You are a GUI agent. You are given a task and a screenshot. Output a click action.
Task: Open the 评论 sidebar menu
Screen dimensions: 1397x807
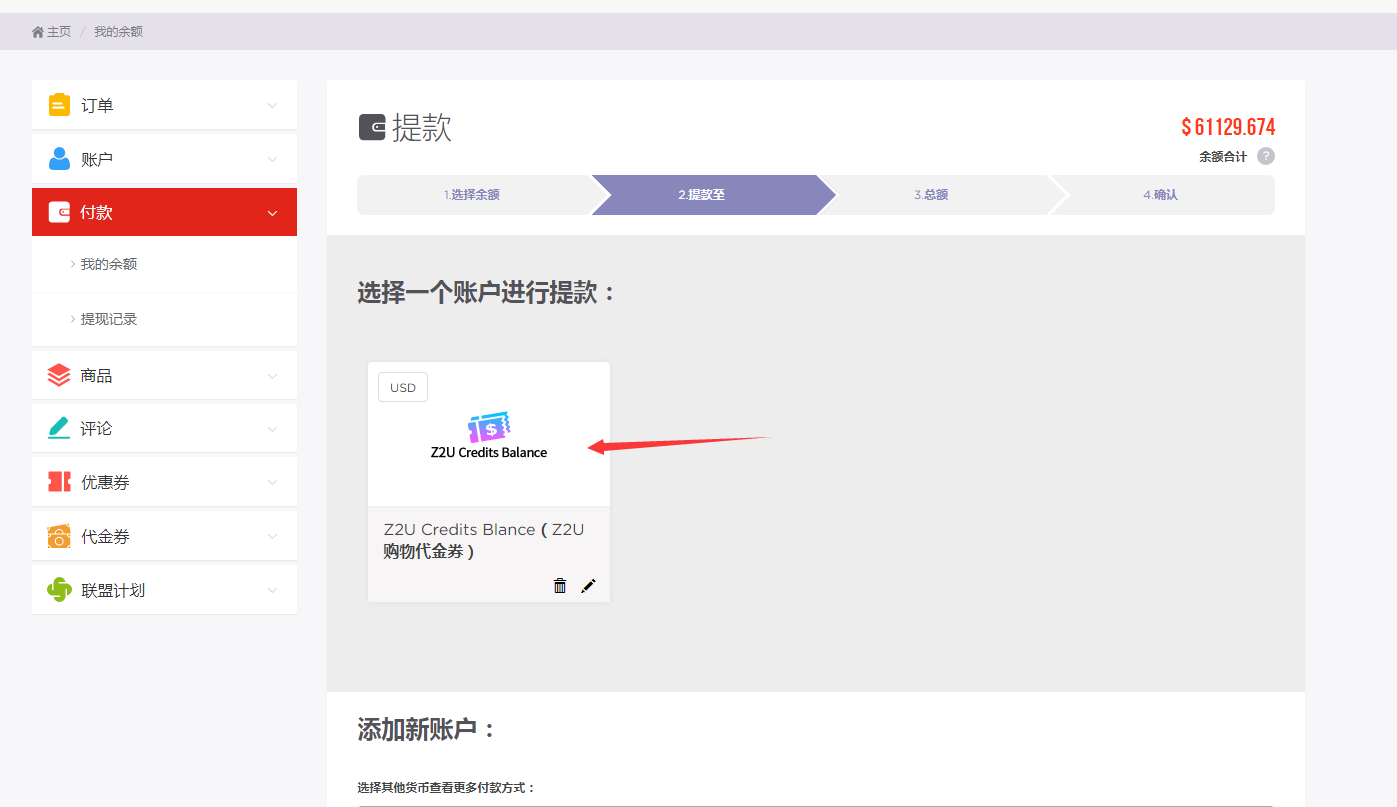point(164,428)
